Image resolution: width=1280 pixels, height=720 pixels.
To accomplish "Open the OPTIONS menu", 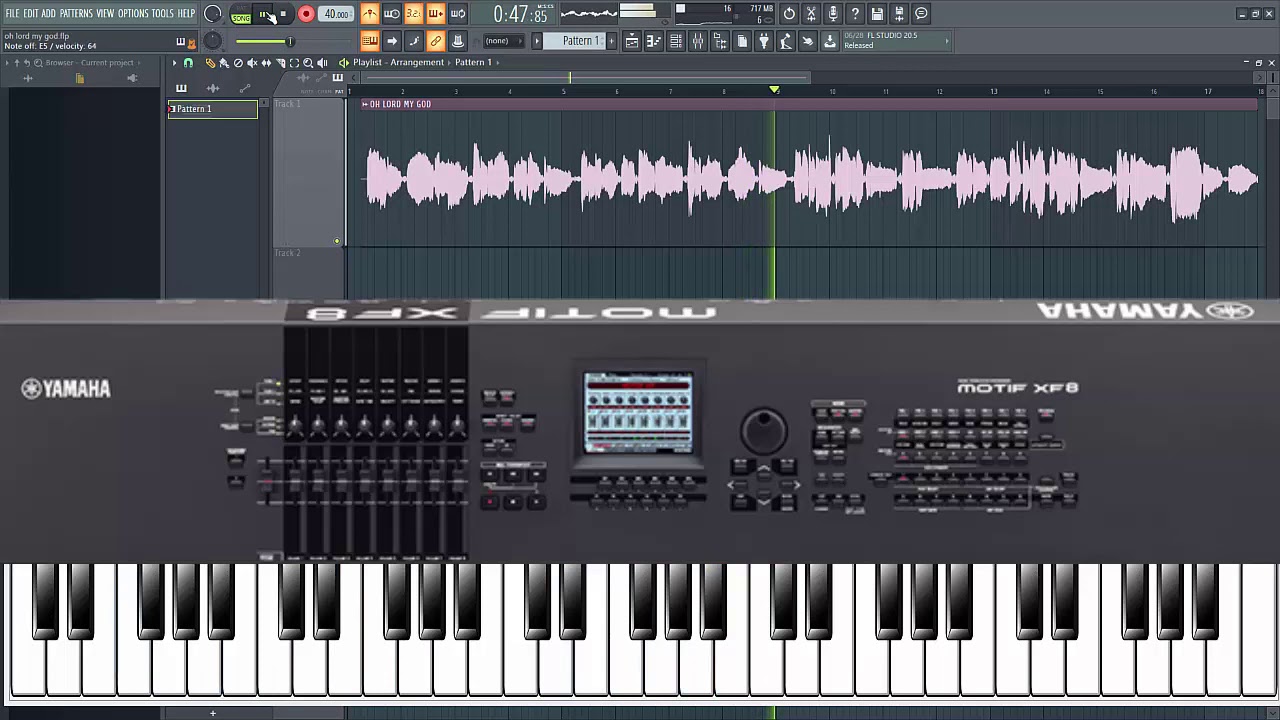I will click(133, 13).
